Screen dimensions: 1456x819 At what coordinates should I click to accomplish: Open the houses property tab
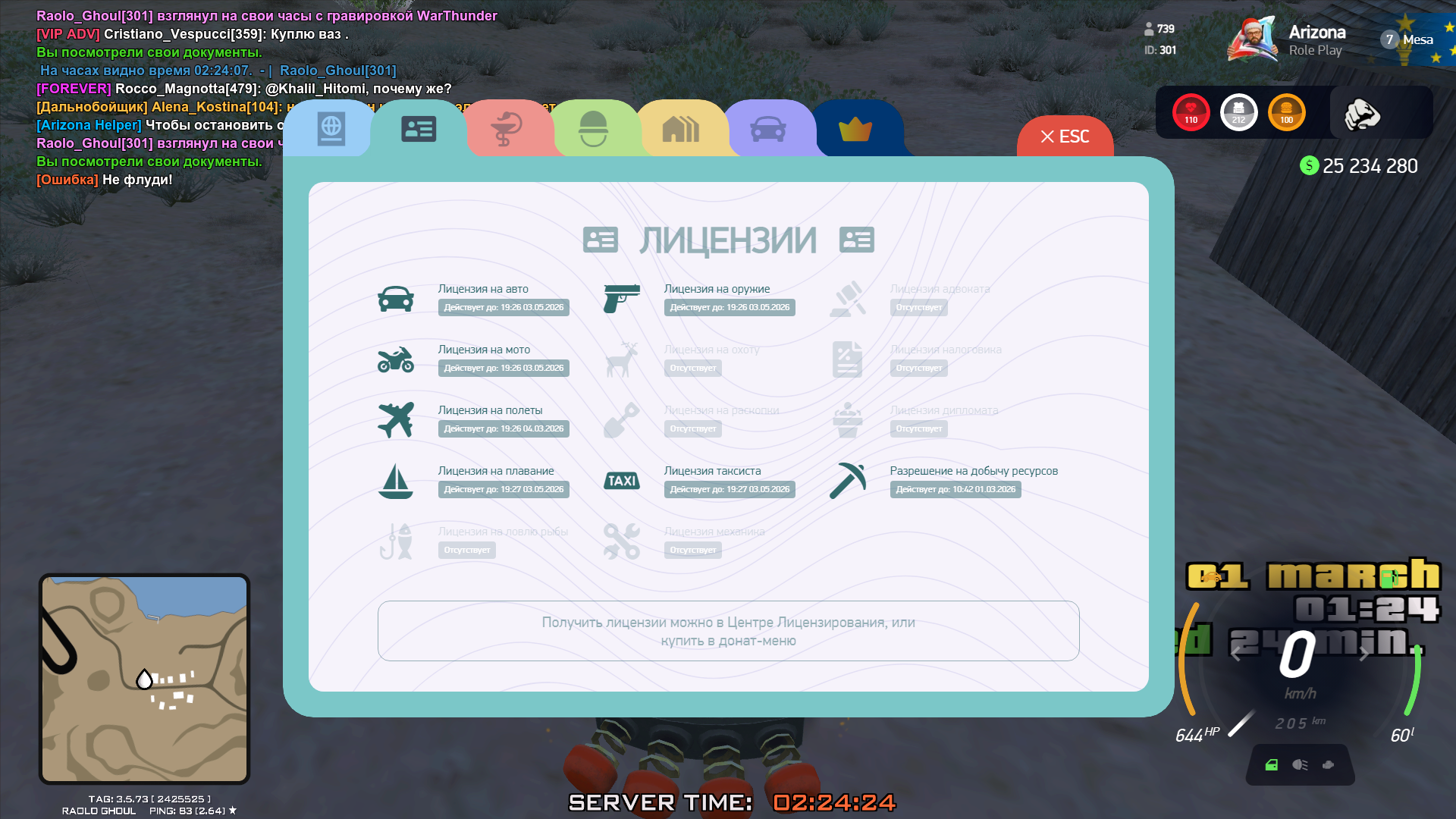(680, 129)
